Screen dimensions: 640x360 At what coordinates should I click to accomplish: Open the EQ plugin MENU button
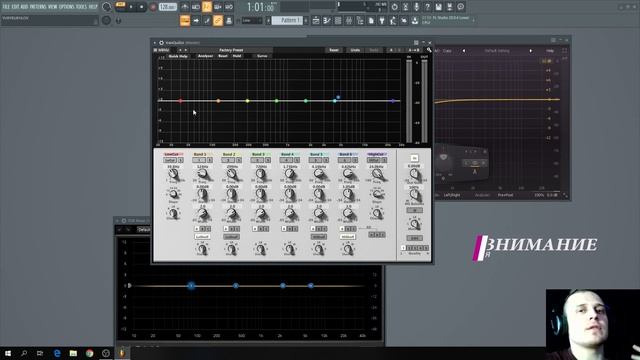tap(161, 50)
